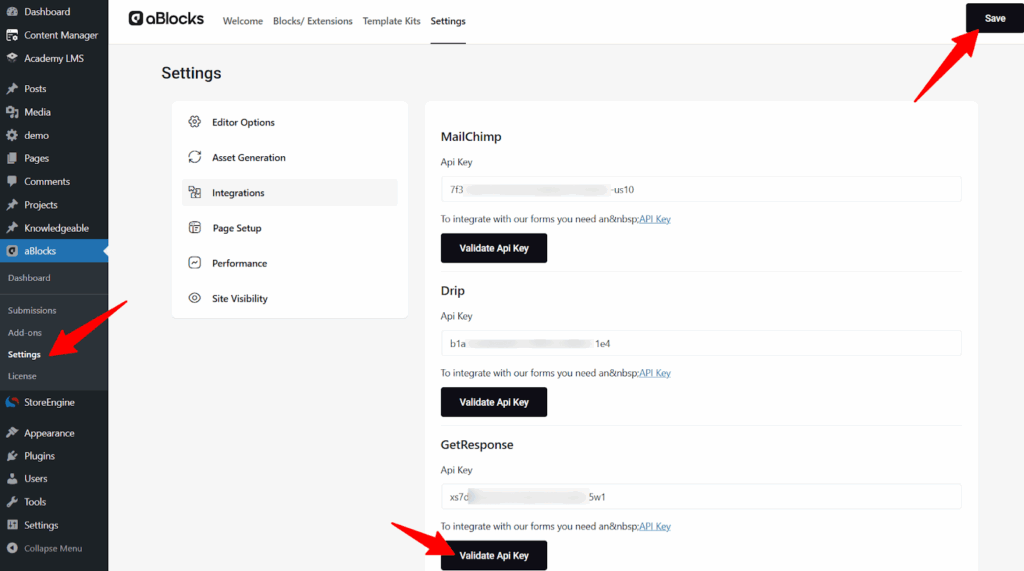
Task: Click the Comments bubble icon
Action: [12, 182]
